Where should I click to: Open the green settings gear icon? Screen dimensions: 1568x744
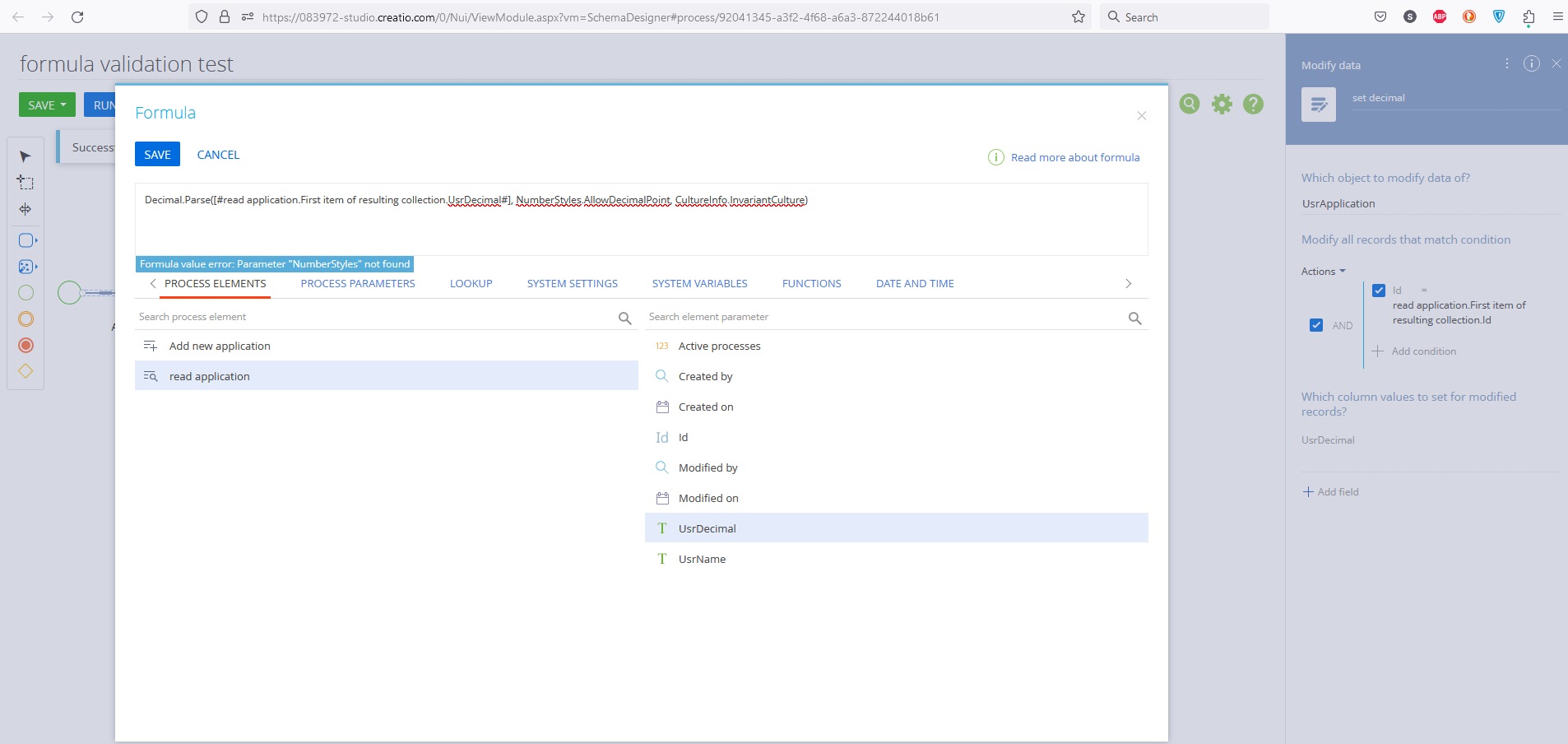[x=1222, y=104]
